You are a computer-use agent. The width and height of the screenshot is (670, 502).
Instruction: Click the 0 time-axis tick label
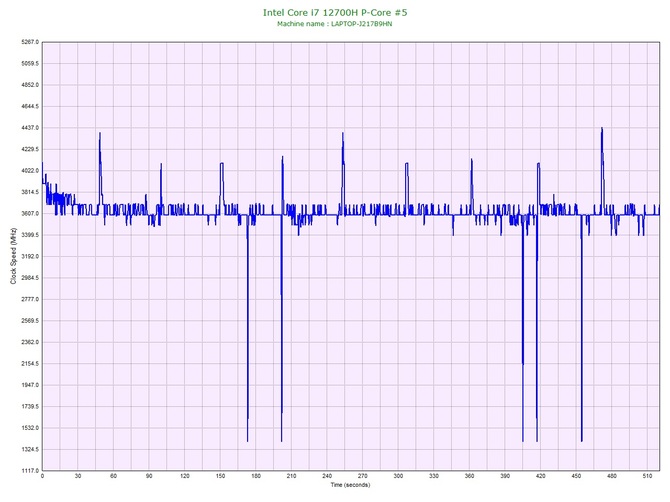[x=42, y=476]
